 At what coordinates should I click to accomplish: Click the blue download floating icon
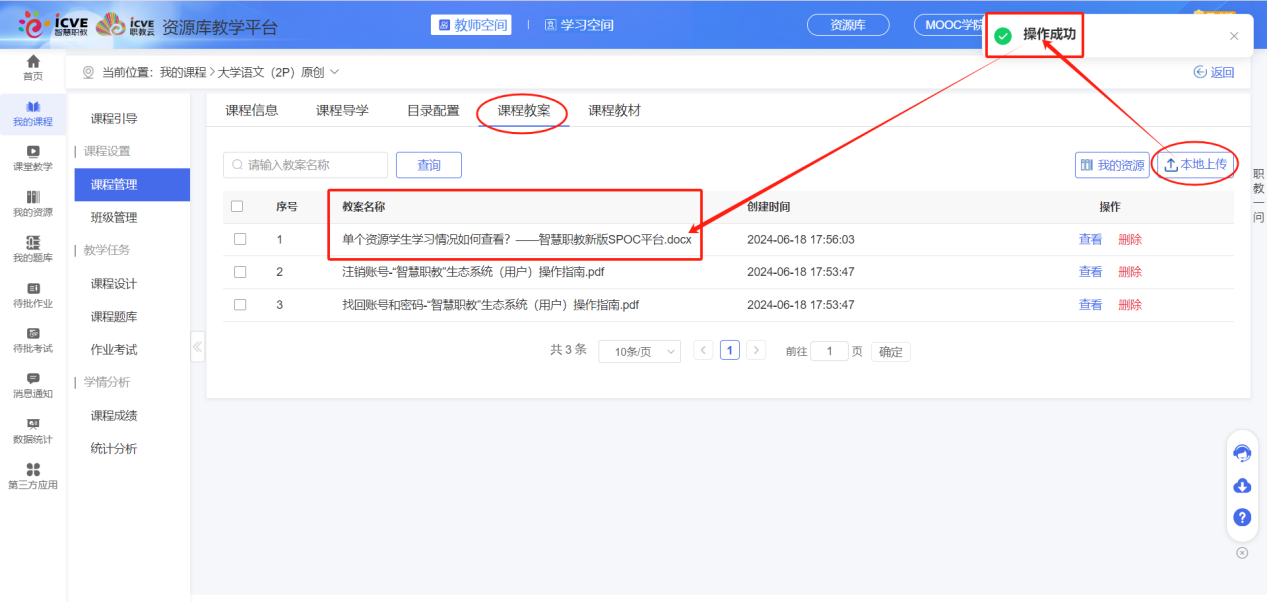tap(1242, 485)
